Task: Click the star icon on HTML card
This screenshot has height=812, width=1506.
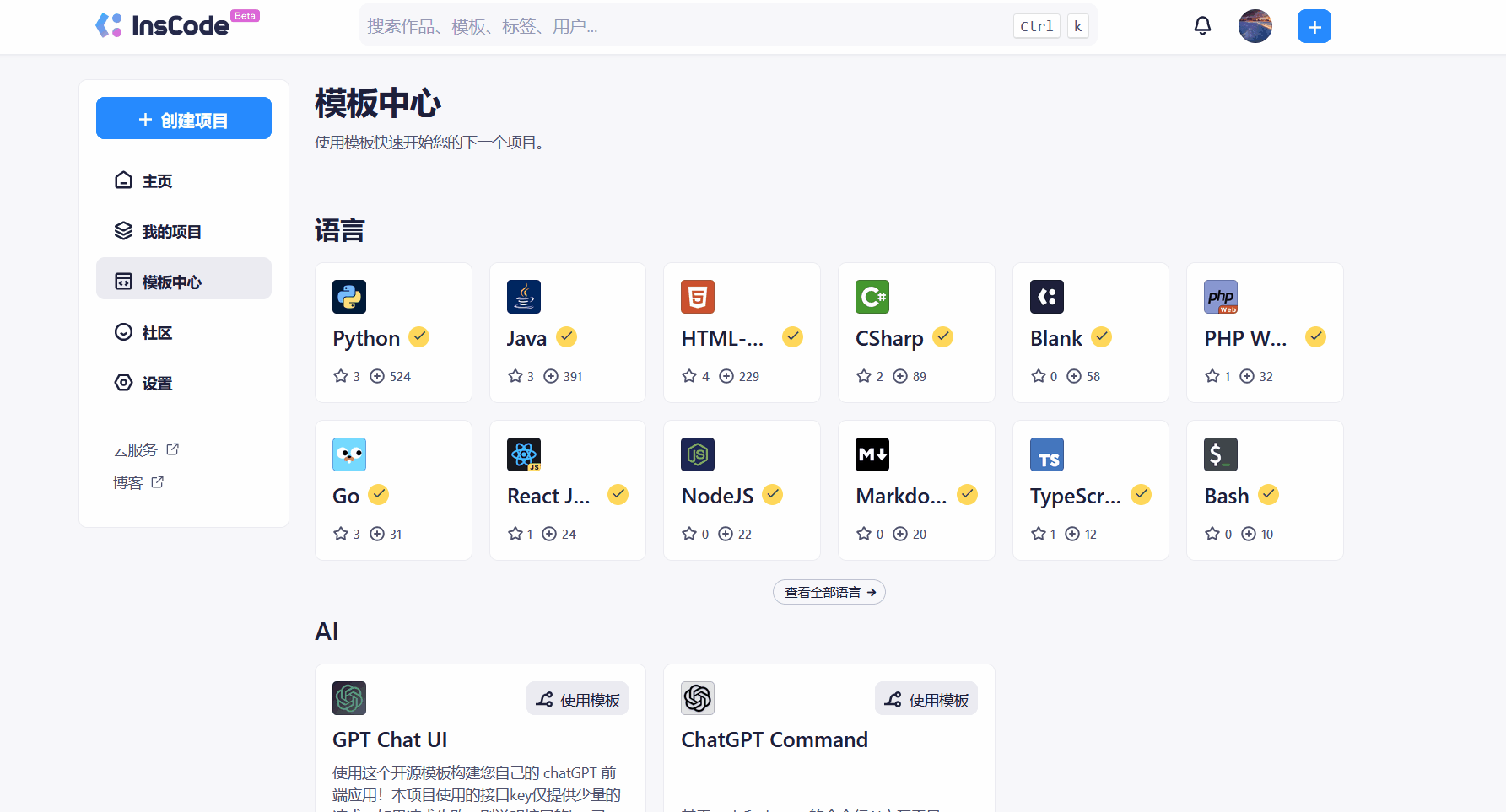Action: point(689,376)
